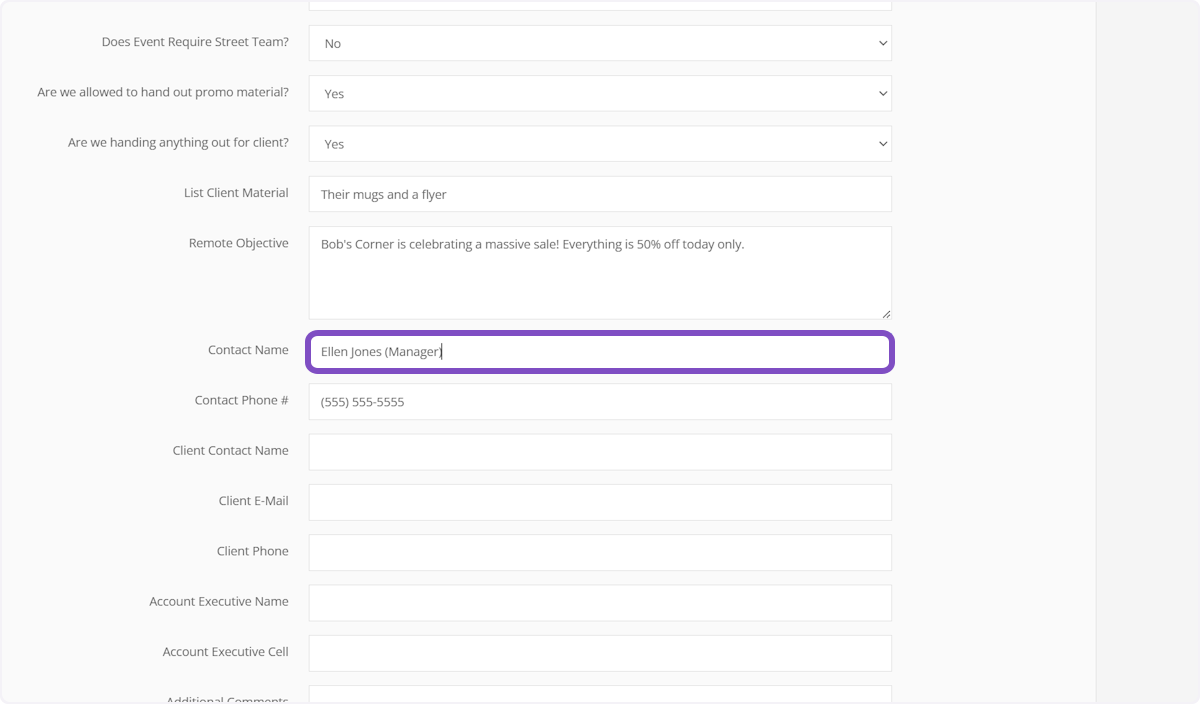Click the List Client Material text field
The height and width of the screenshot is (704, 1200).
point(599,194)
